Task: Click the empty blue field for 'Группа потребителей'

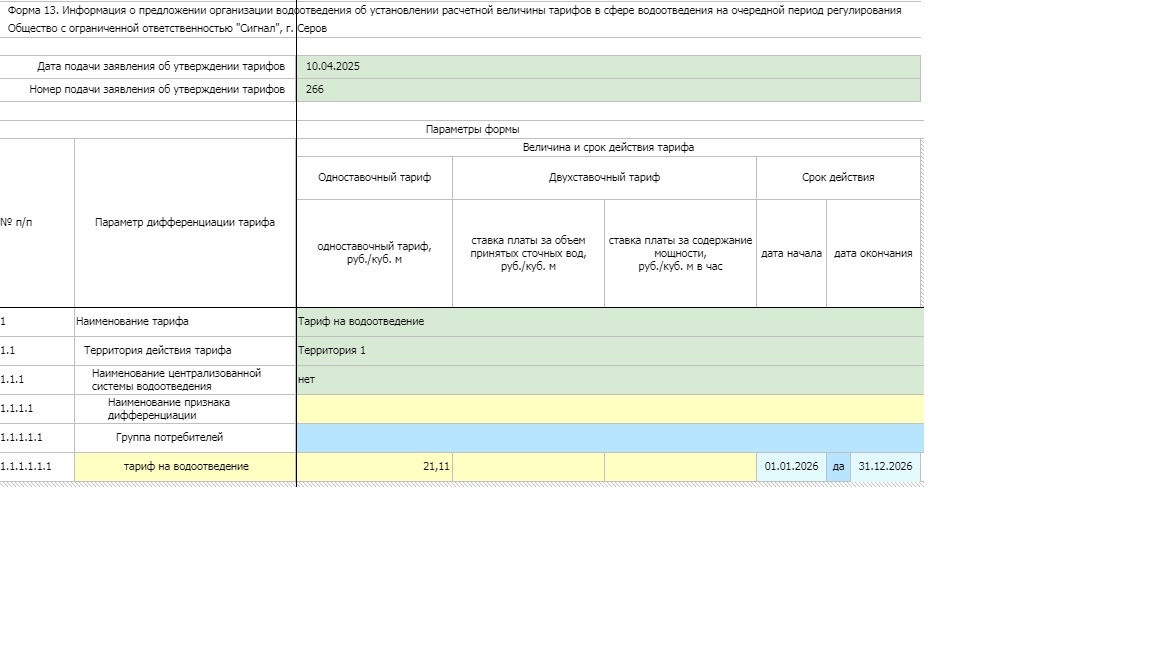Action: click(x=610, y=438)
